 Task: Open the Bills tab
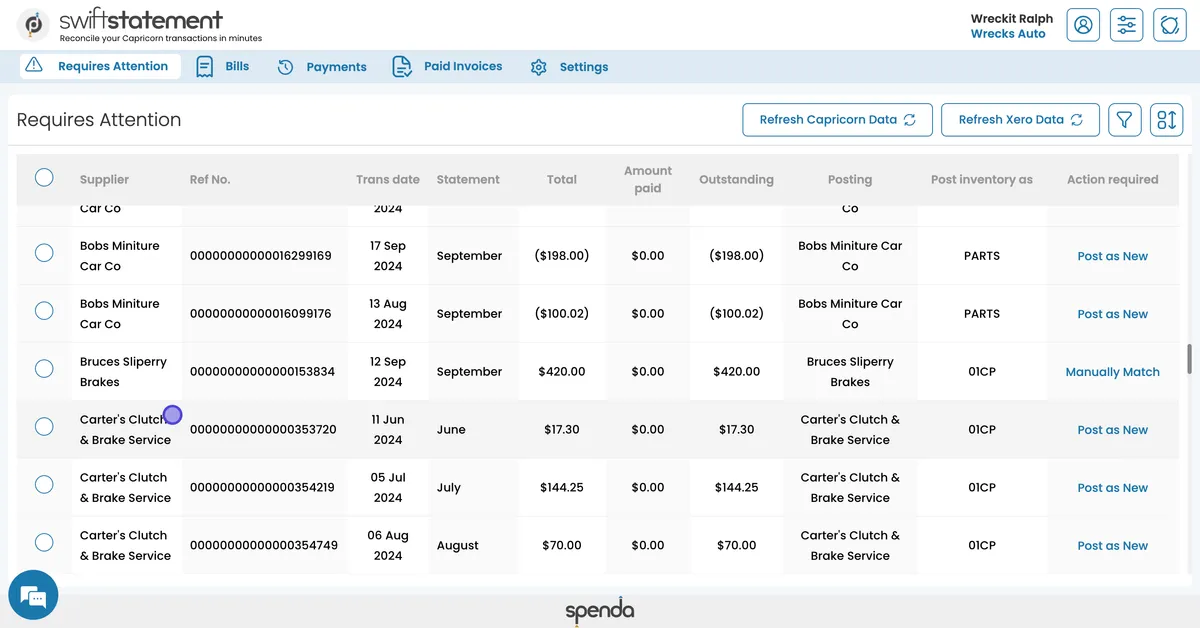click(x=223, y=66)
